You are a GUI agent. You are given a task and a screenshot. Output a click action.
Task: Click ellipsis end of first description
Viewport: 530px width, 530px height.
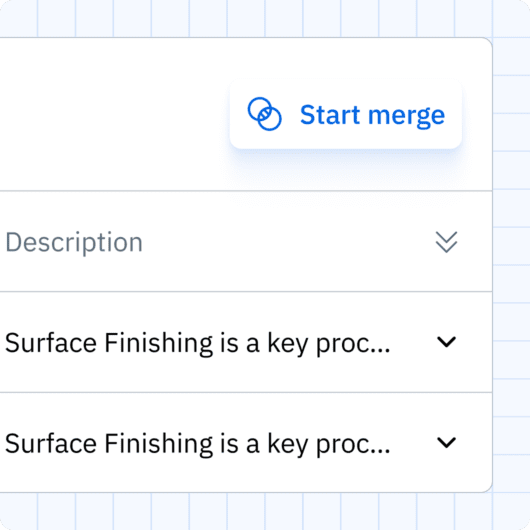click(x=382, y=350)
